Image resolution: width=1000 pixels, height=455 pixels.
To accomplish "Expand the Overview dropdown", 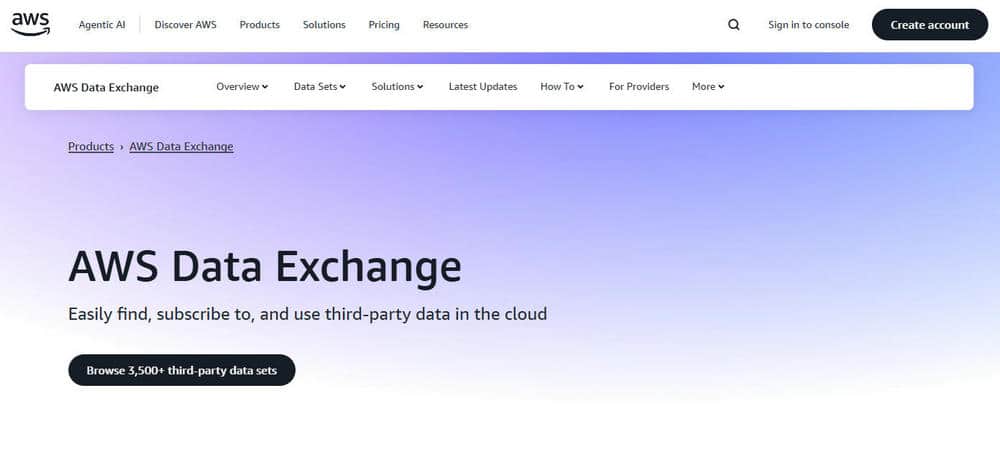I will click(242, 87).
